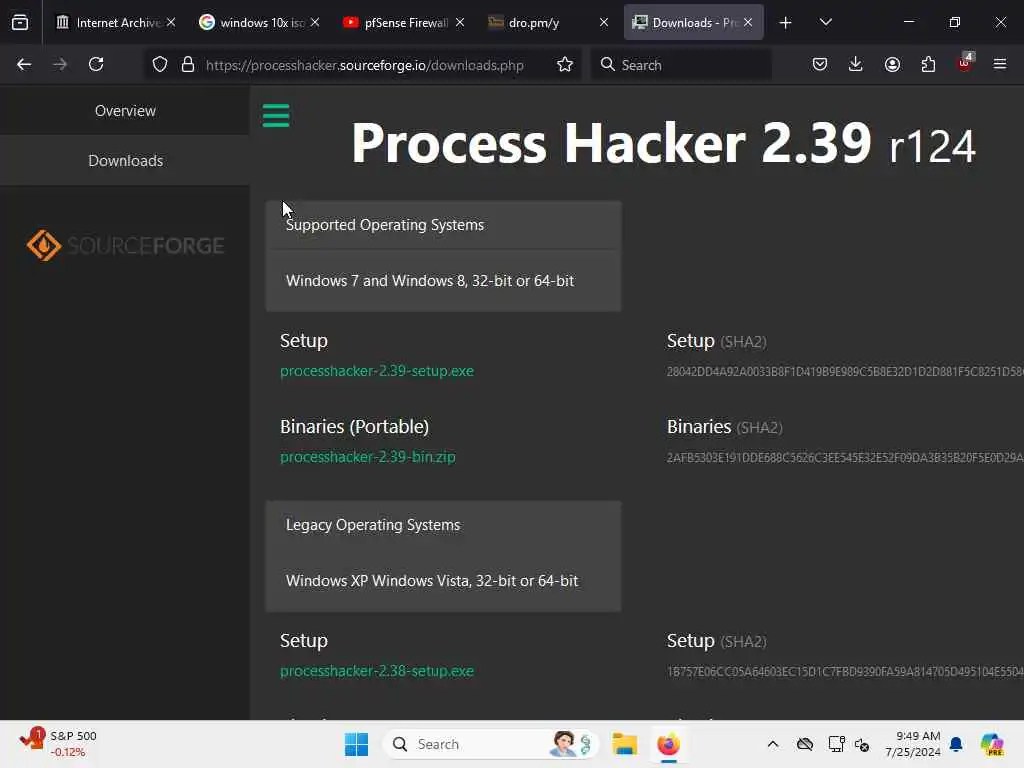Open S&P 500 widget

tap(58, 744)
